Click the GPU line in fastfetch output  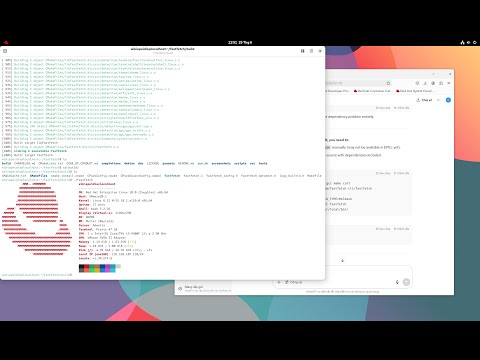point(101,238)
